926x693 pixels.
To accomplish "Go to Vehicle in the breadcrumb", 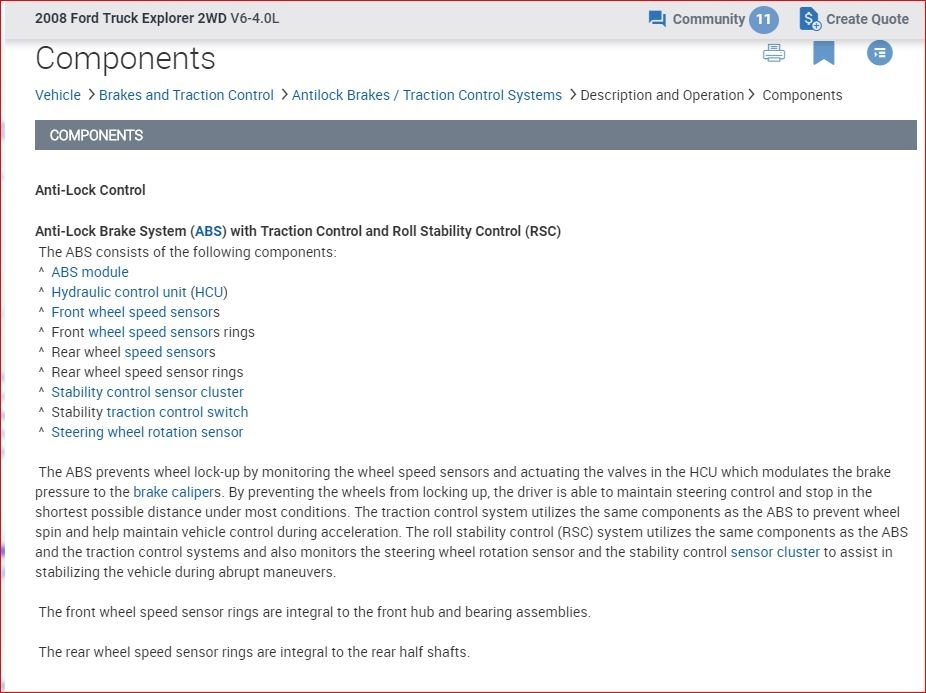I will [x=58, y=95].
